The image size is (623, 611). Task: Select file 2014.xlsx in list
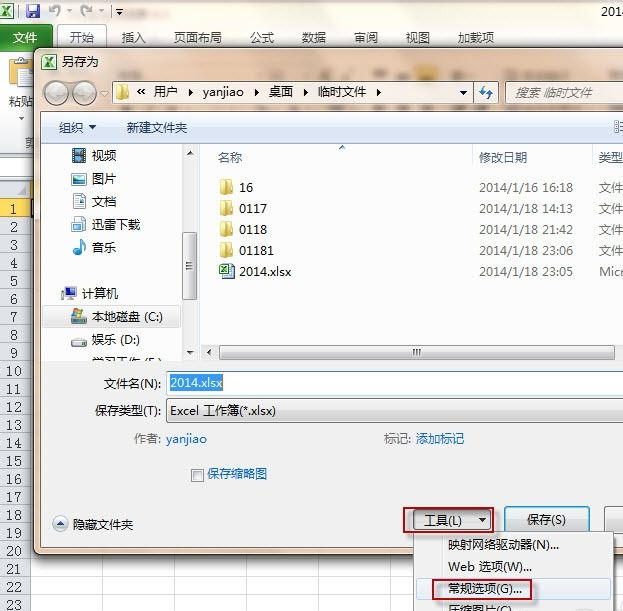point(255,272)
